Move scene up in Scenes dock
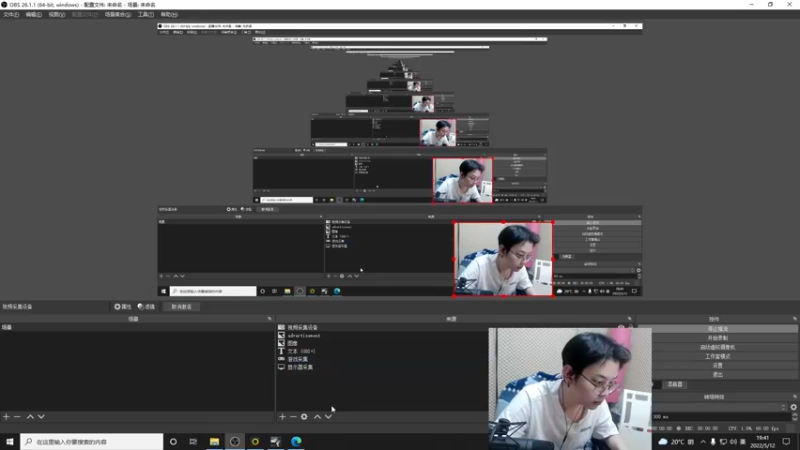The image size is (800, 450). (30, 417)
